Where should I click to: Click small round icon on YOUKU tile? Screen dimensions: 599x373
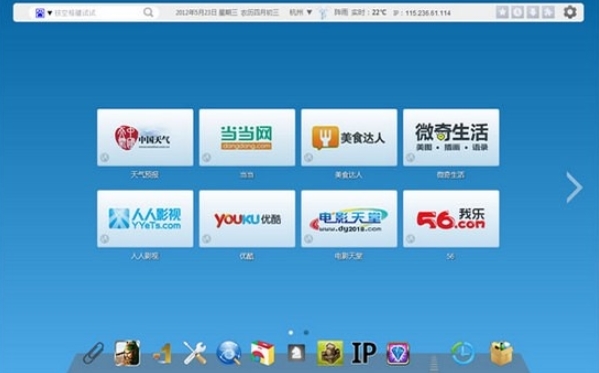[x=207, y=239]
